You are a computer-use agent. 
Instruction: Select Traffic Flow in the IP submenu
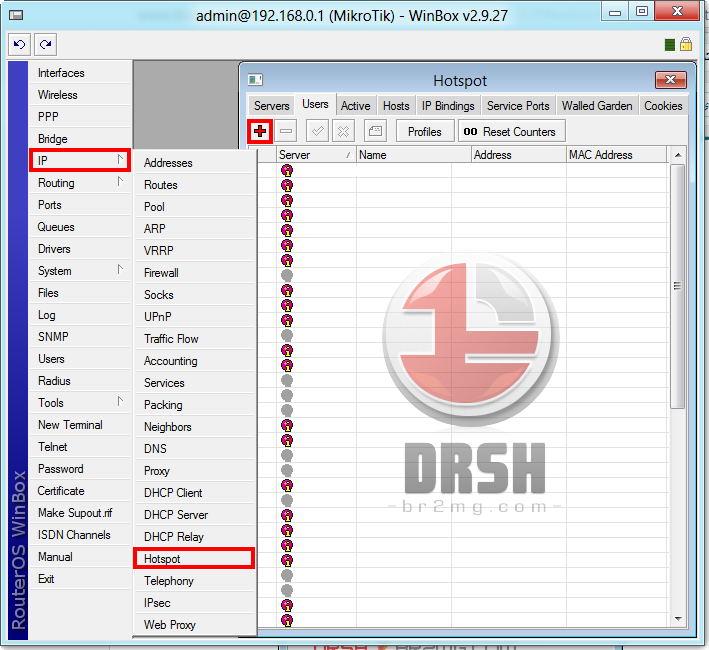click(194, 339)
